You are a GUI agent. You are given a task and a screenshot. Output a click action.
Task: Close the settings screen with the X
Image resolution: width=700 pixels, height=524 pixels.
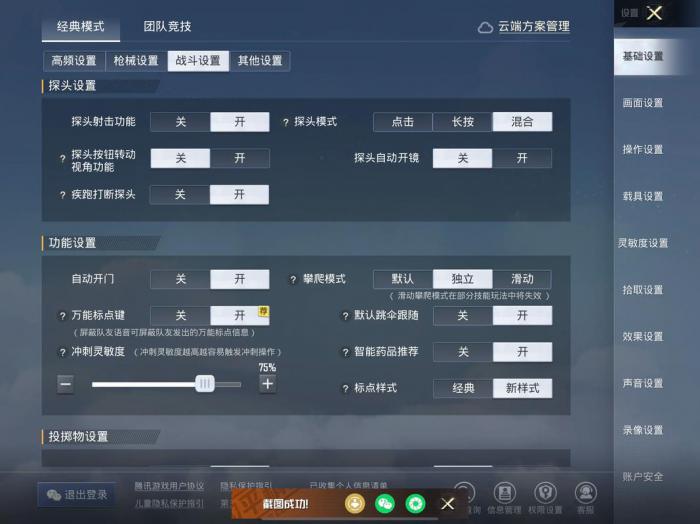(654, 13)
